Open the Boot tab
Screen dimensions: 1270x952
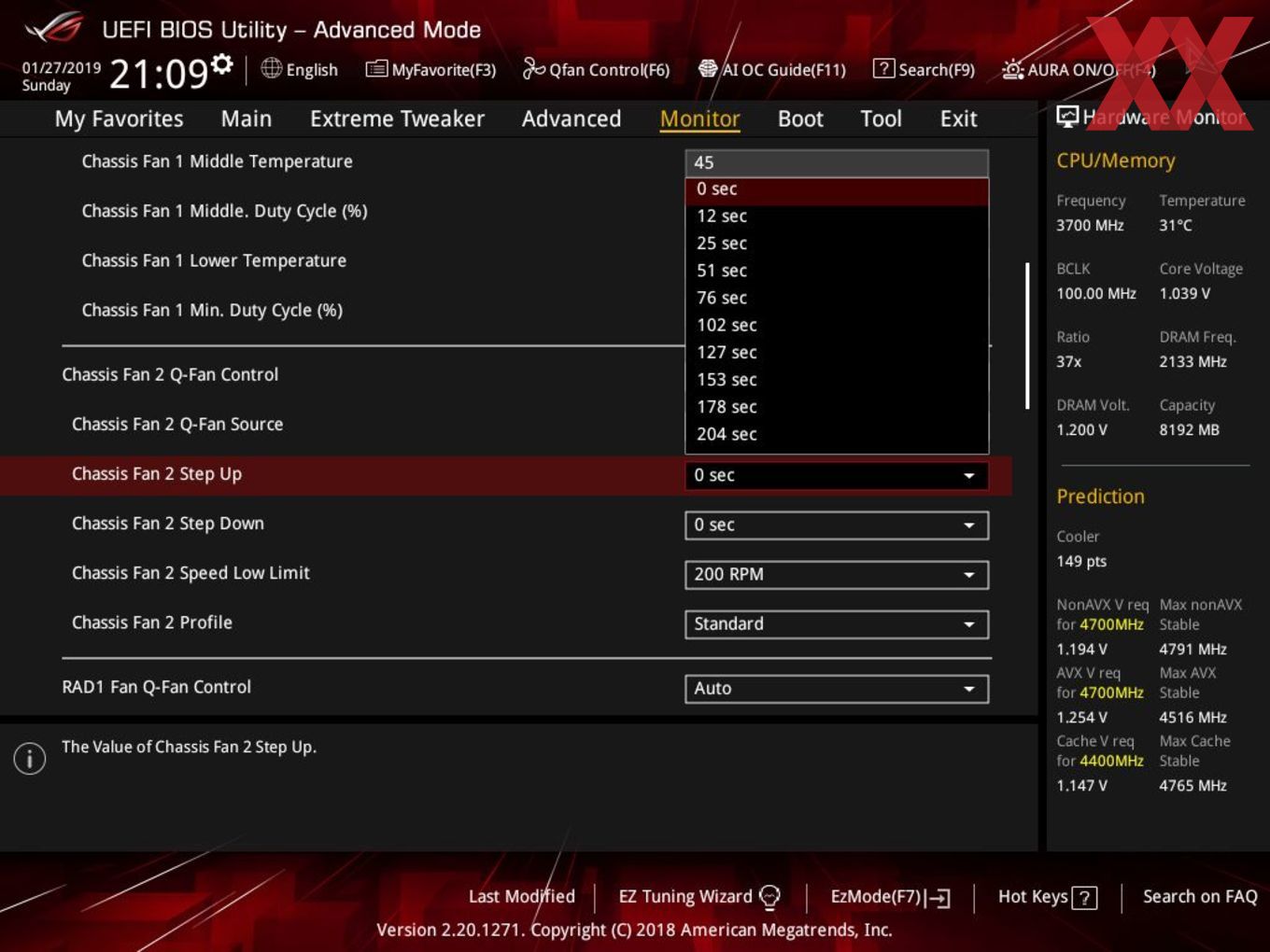800,119
